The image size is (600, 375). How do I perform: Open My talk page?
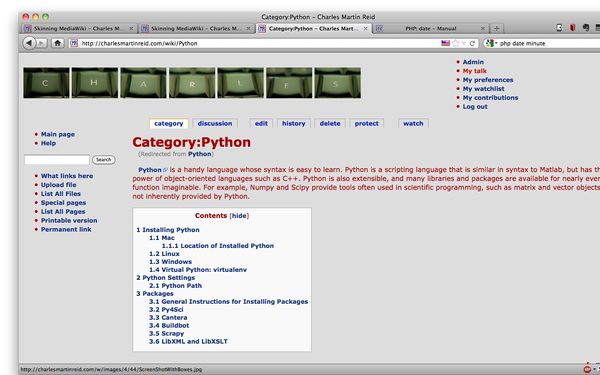474,71
